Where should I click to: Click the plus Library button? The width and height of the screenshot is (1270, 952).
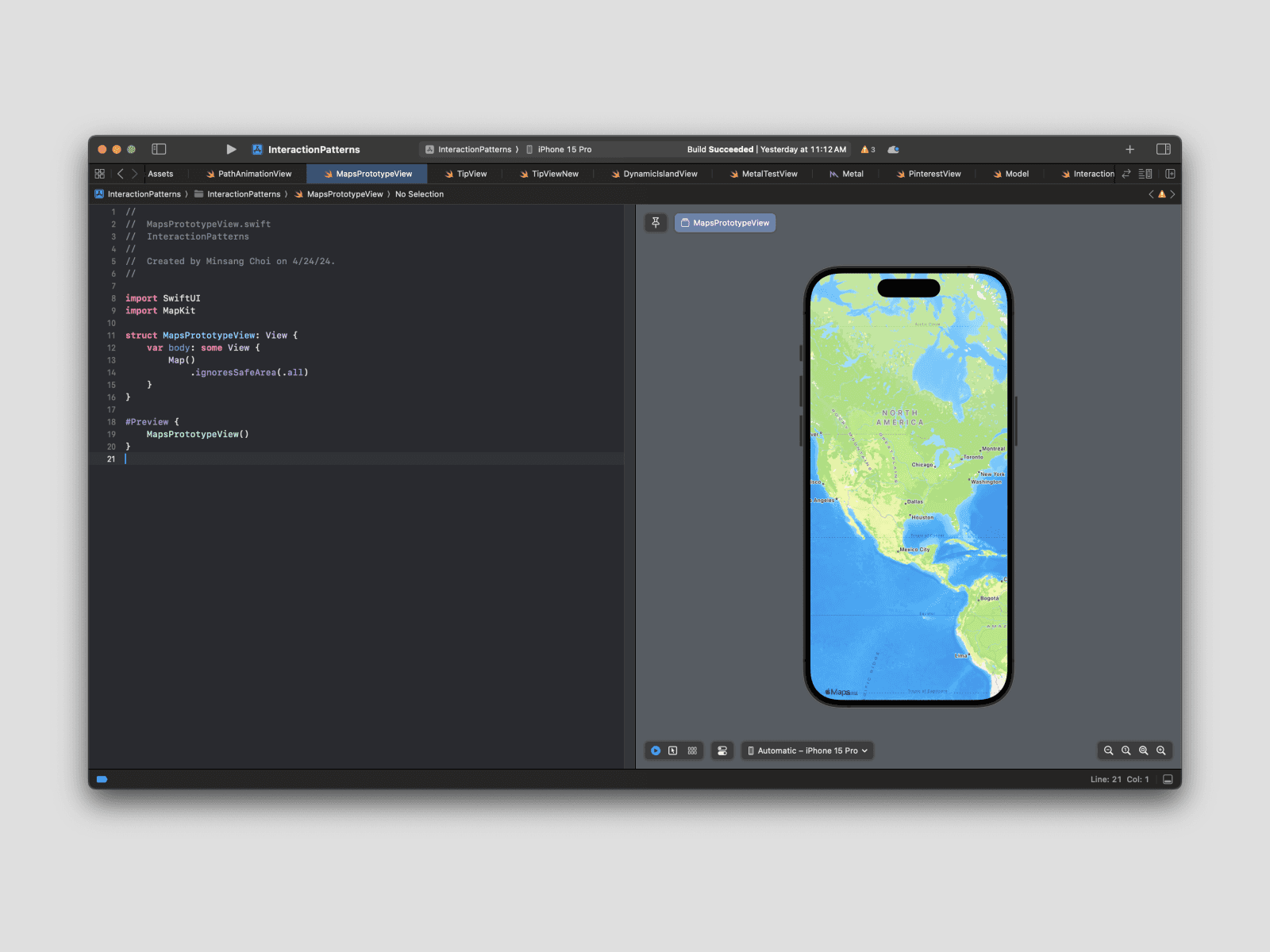click(x=1130, y=149)
